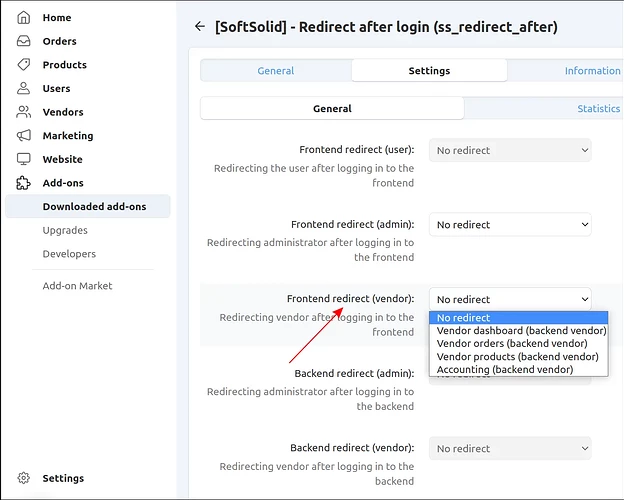Open Add-ons in the sidebar
This screenshot has height=500, width=624.
[63, 183]
